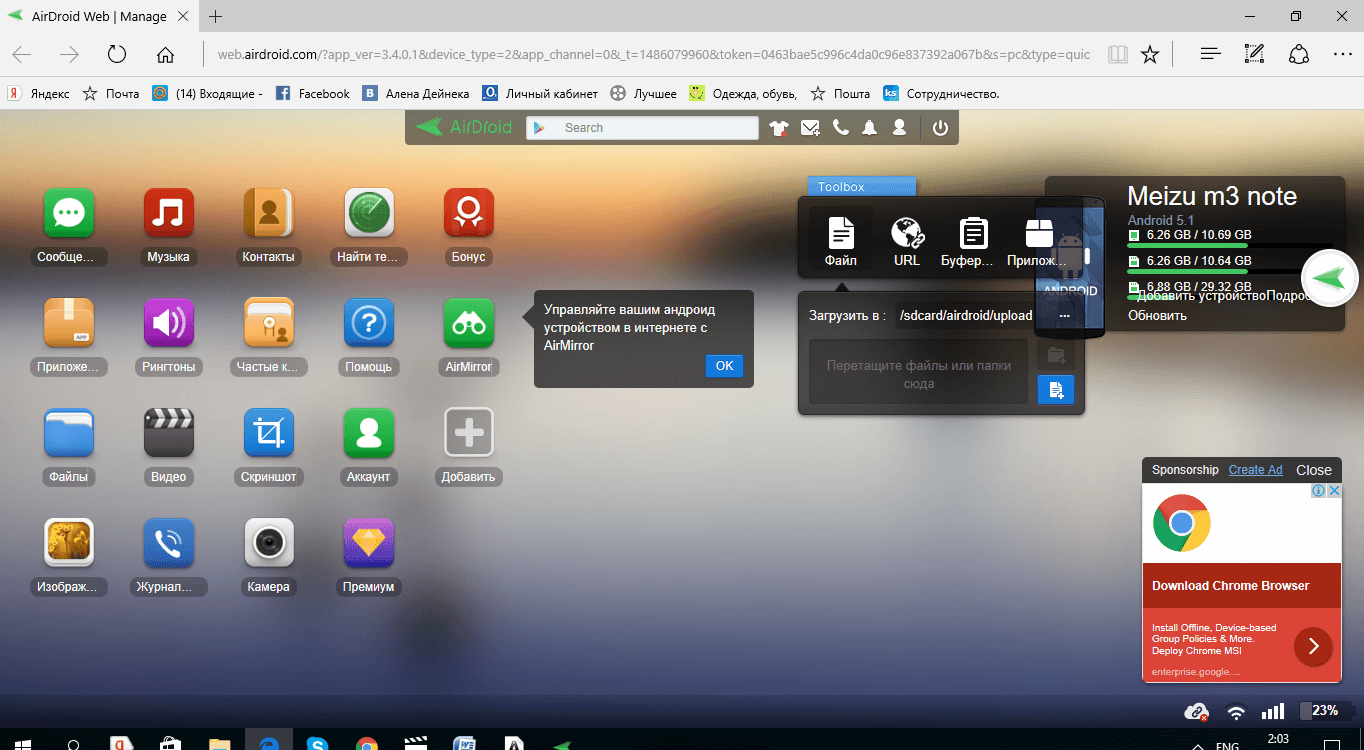This screenshot has width=1364, height=750.
Task: Select the Файл tab in Toolbox
Action: coord(840,242)
